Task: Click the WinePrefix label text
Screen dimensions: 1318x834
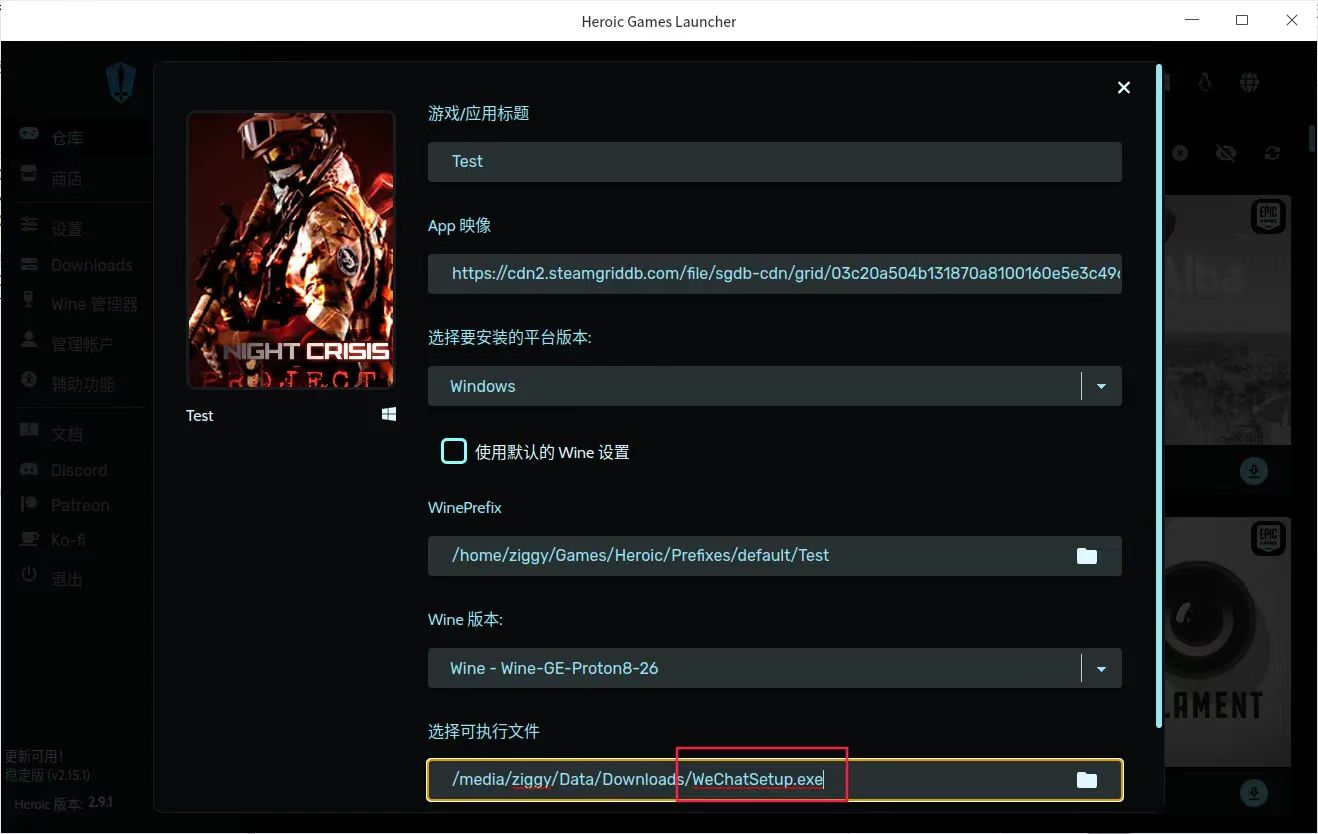Action: [465, 507]
